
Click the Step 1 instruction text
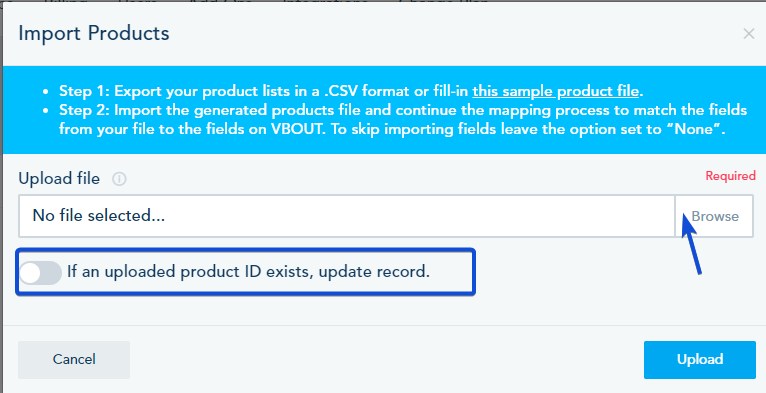tap(351, 91)
